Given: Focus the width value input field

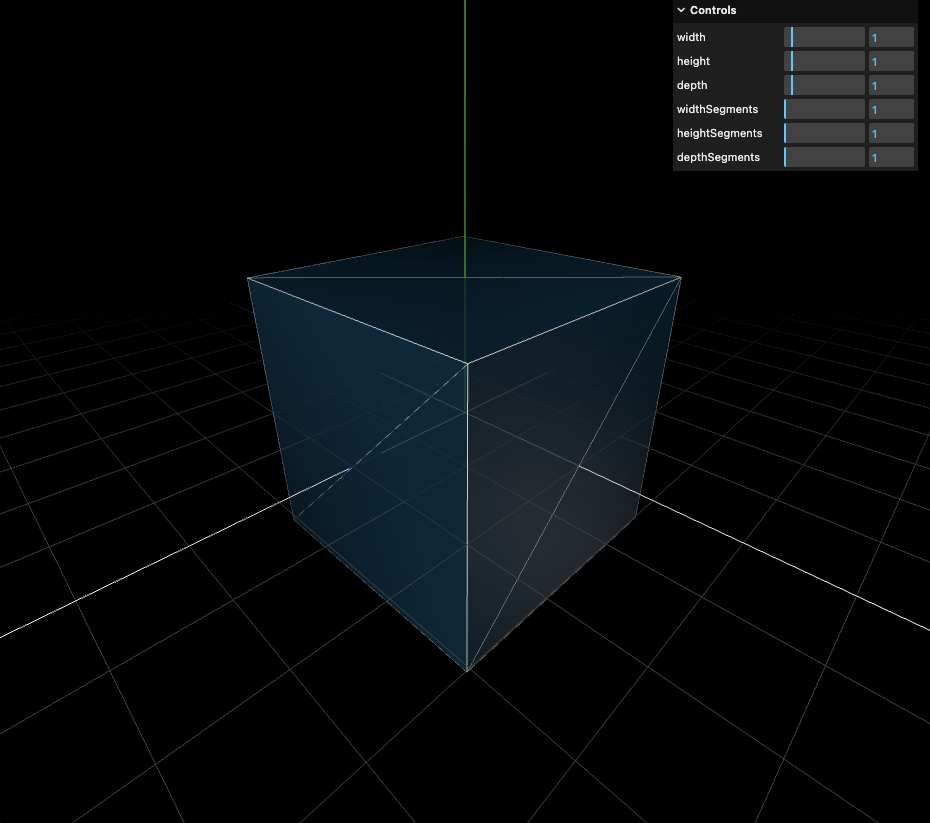Looking at the screenshot, I should click(891, 37).
